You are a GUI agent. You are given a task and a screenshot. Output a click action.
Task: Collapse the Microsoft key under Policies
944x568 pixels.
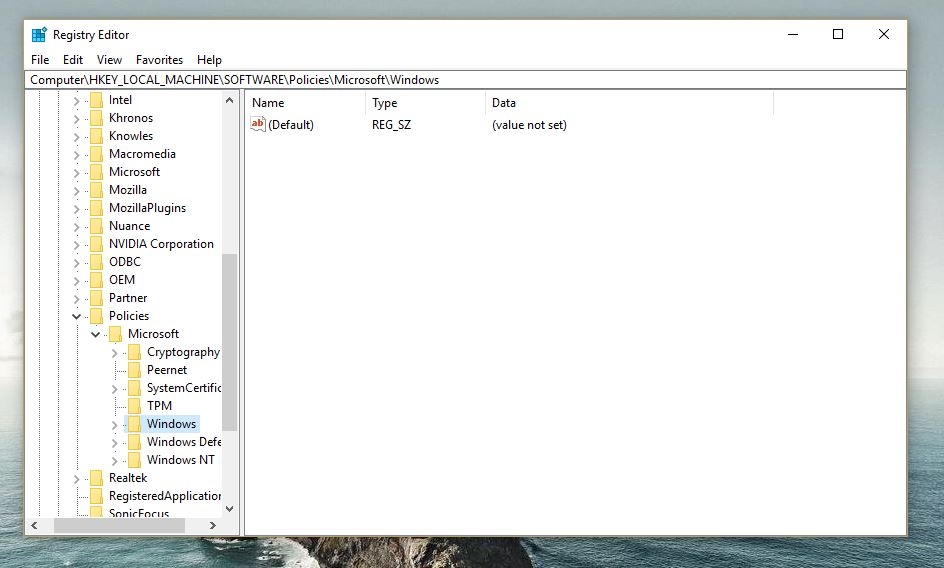coord(96,334)
